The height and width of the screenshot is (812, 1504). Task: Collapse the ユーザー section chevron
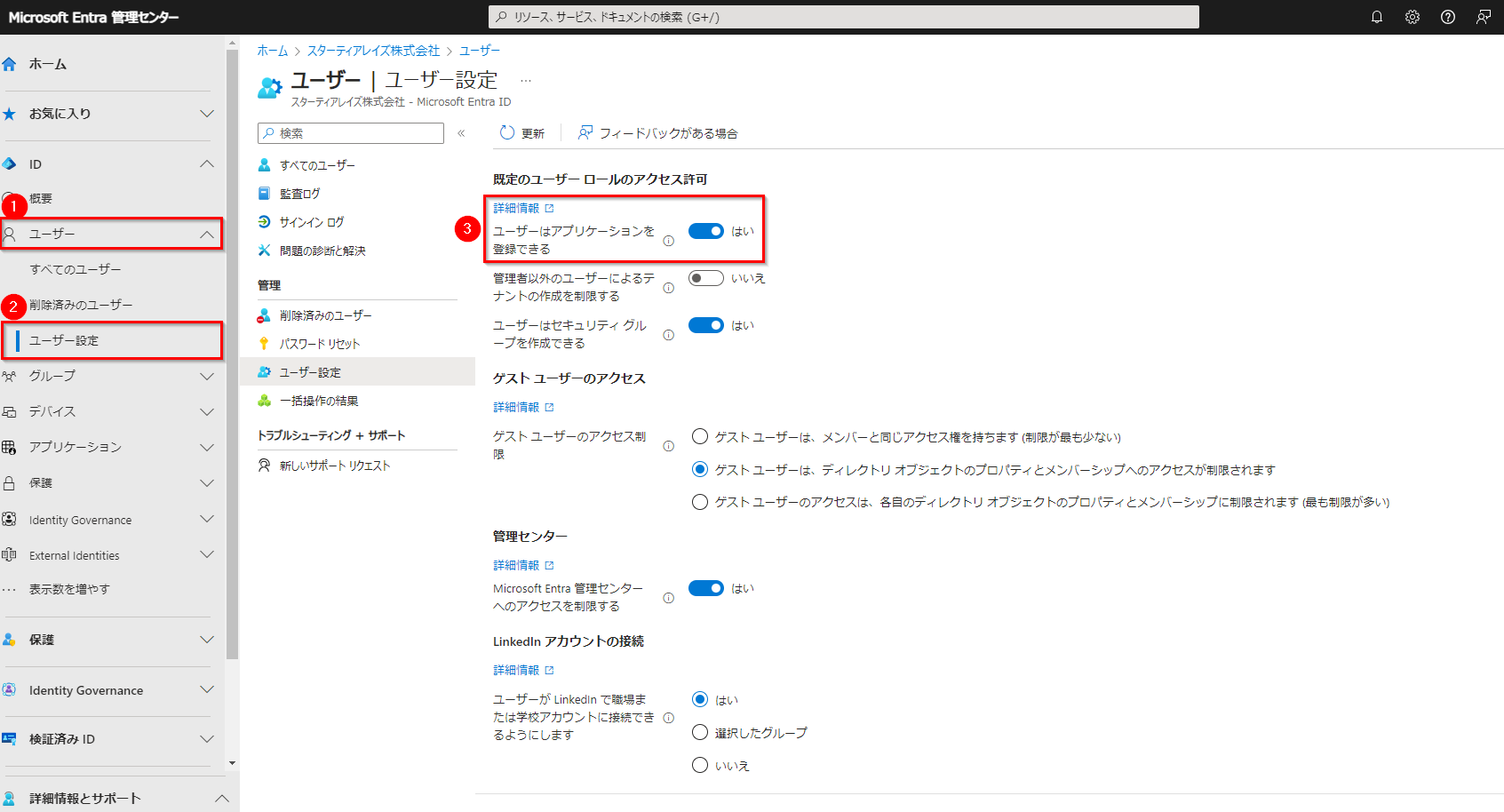point(207,235)
